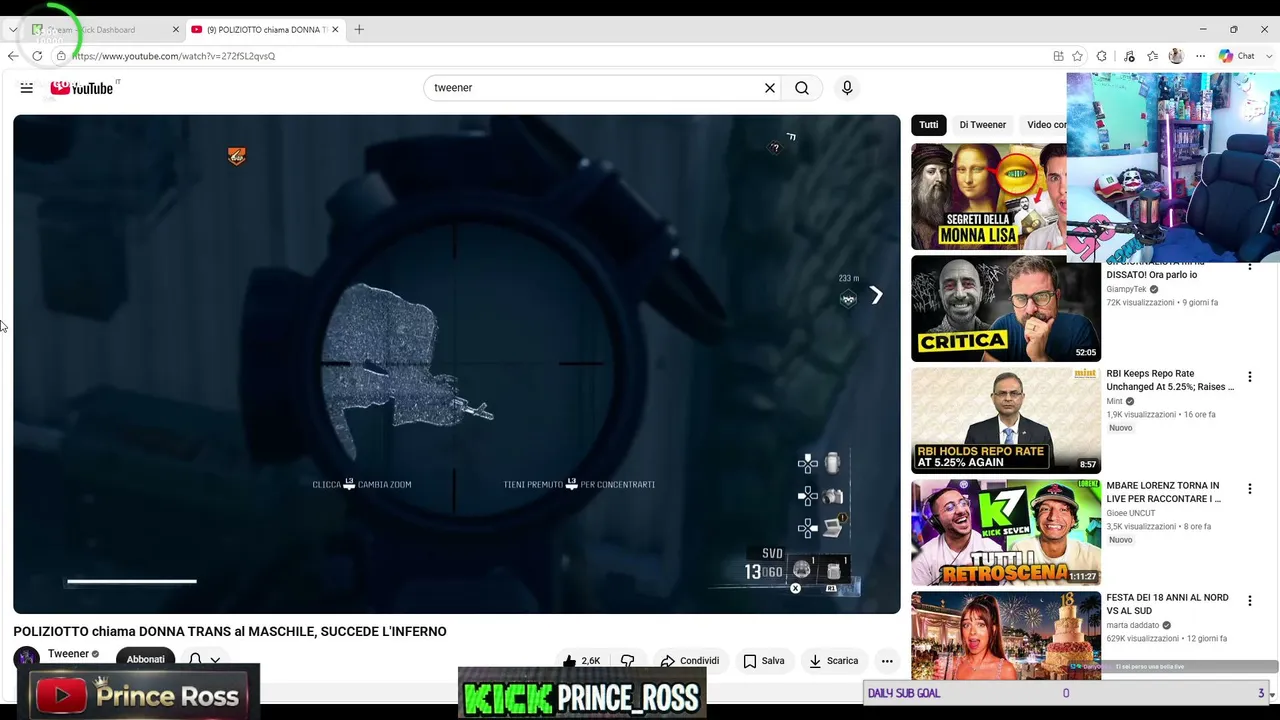1280x720 pixels.
Task: Open the browser tab list dropdown
Action: click(12, 30)
